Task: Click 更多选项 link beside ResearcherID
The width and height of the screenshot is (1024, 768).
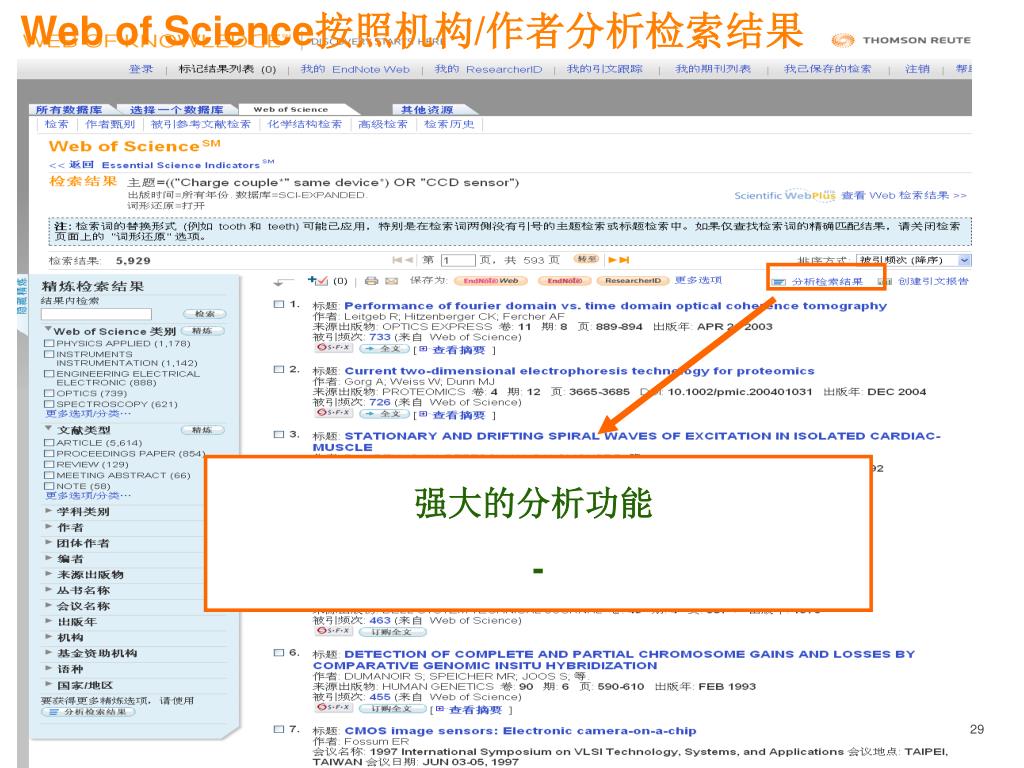Action: pos(698,280)
